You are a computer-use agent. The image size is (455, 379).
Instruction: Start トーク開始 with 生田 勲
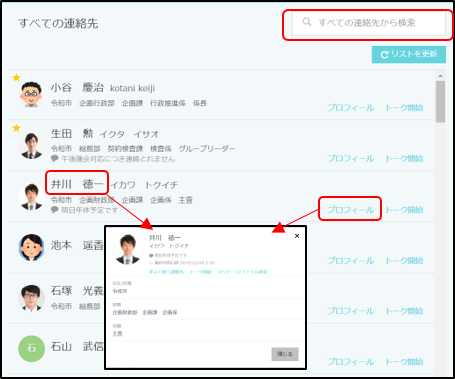pyautogui.click(x=404, y=158)
